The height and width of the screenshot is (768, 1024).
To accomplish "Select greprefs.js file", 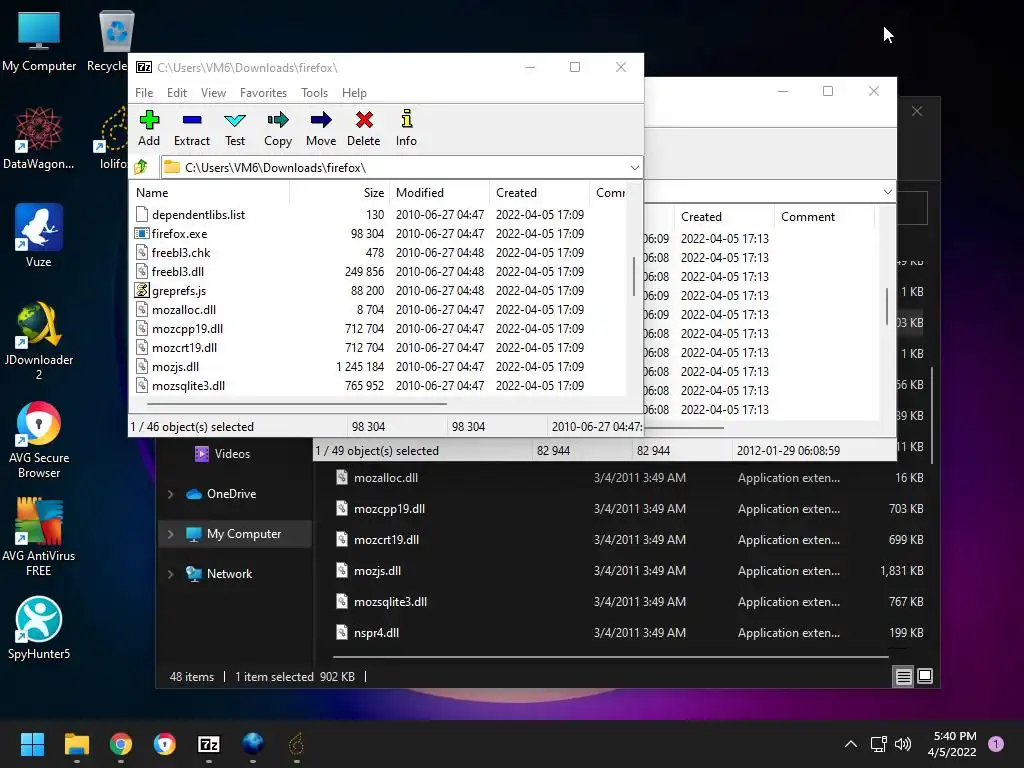I will tap(179, 291).
